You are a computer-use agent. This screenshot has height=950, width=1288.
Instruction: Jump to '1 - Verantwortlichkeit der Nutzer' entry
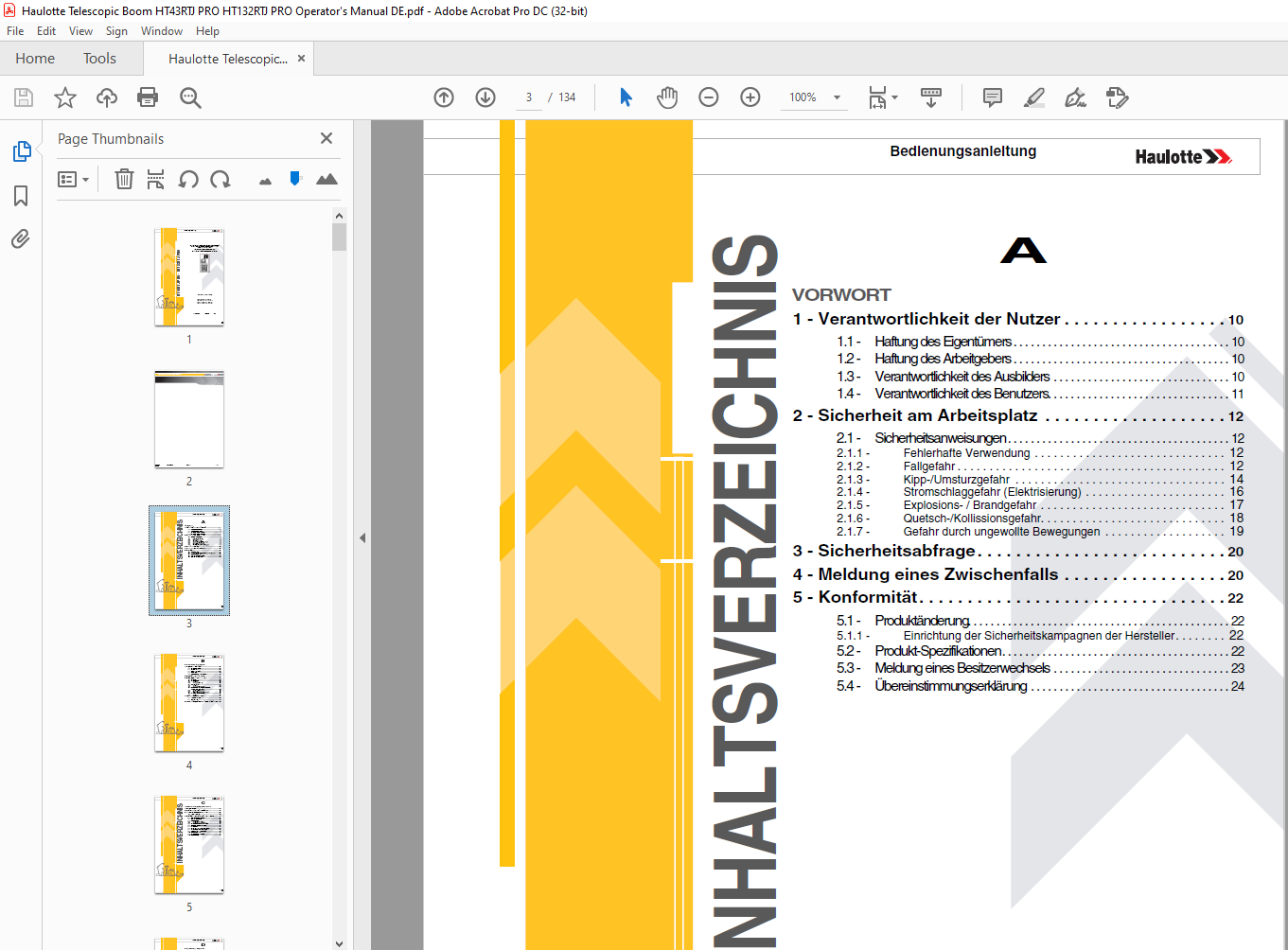coord(1018,320)
